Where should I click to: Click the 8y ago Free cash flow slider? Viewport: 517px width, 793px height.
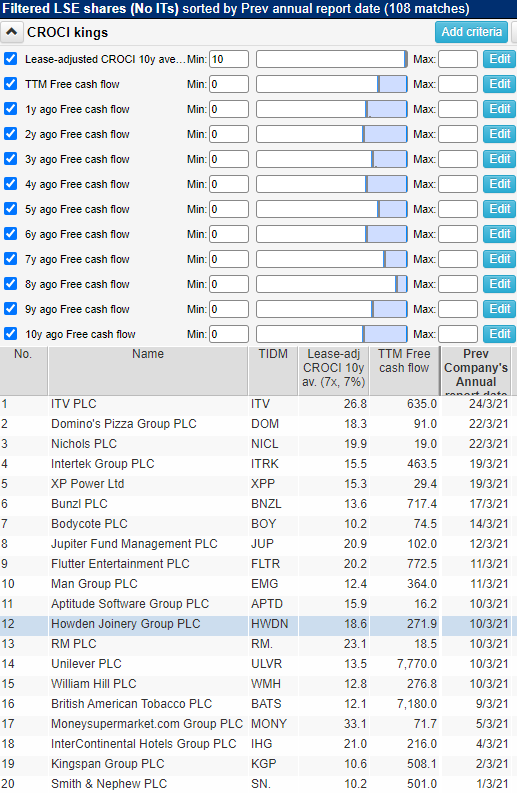[331, 284]
